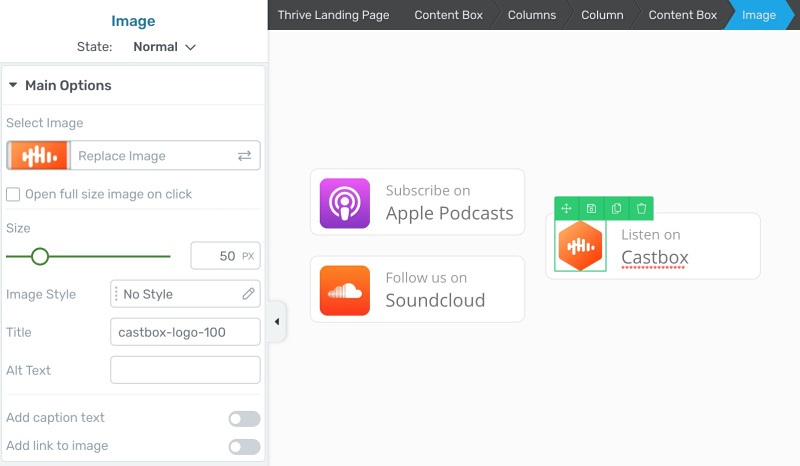
Task: Click the Title field castbox-logo-100
Action: 185,332
